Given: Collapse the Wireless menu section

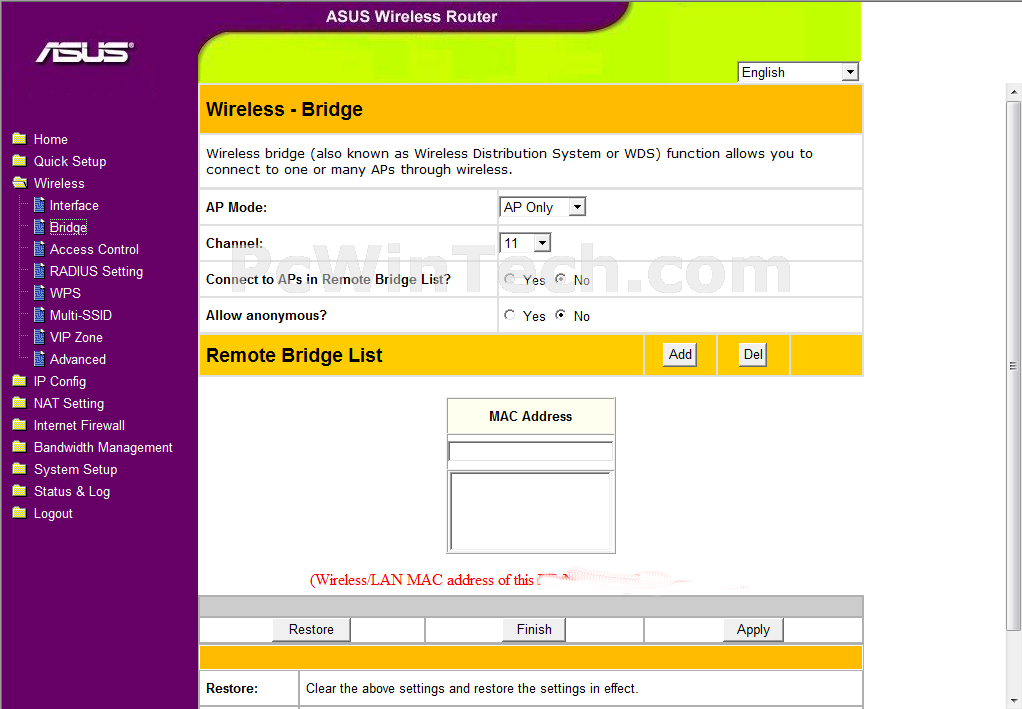Looking at the screenshot, I should tap(59, 183).
